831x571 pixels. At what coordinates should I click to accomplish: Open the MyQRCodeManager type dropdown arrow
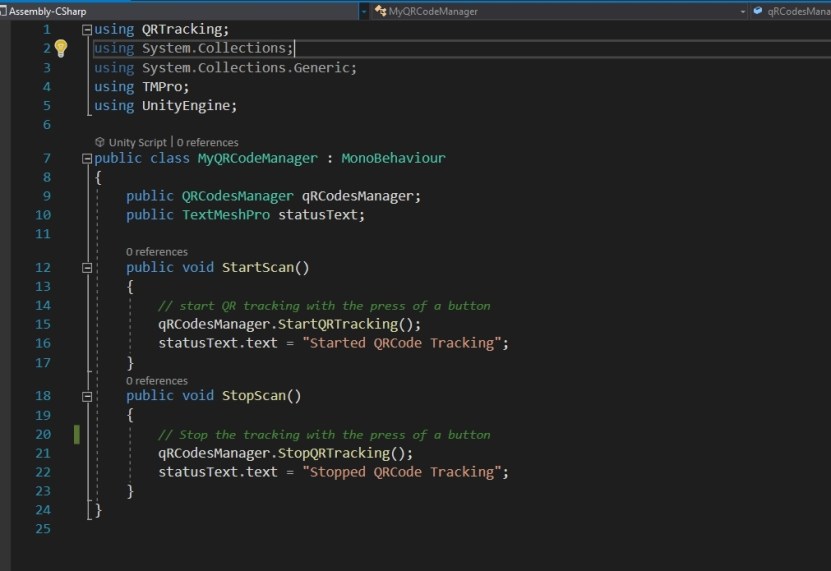[x=742, y=11]
